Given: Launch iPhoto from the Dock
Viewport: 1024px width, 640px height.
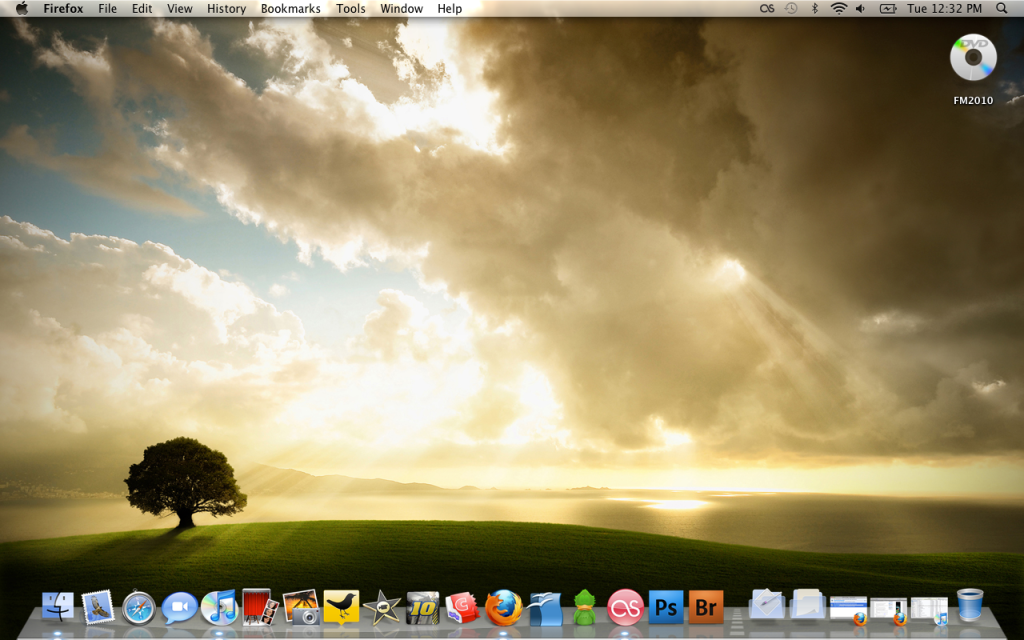Looking at the screenshot, I should pos(300,607).
